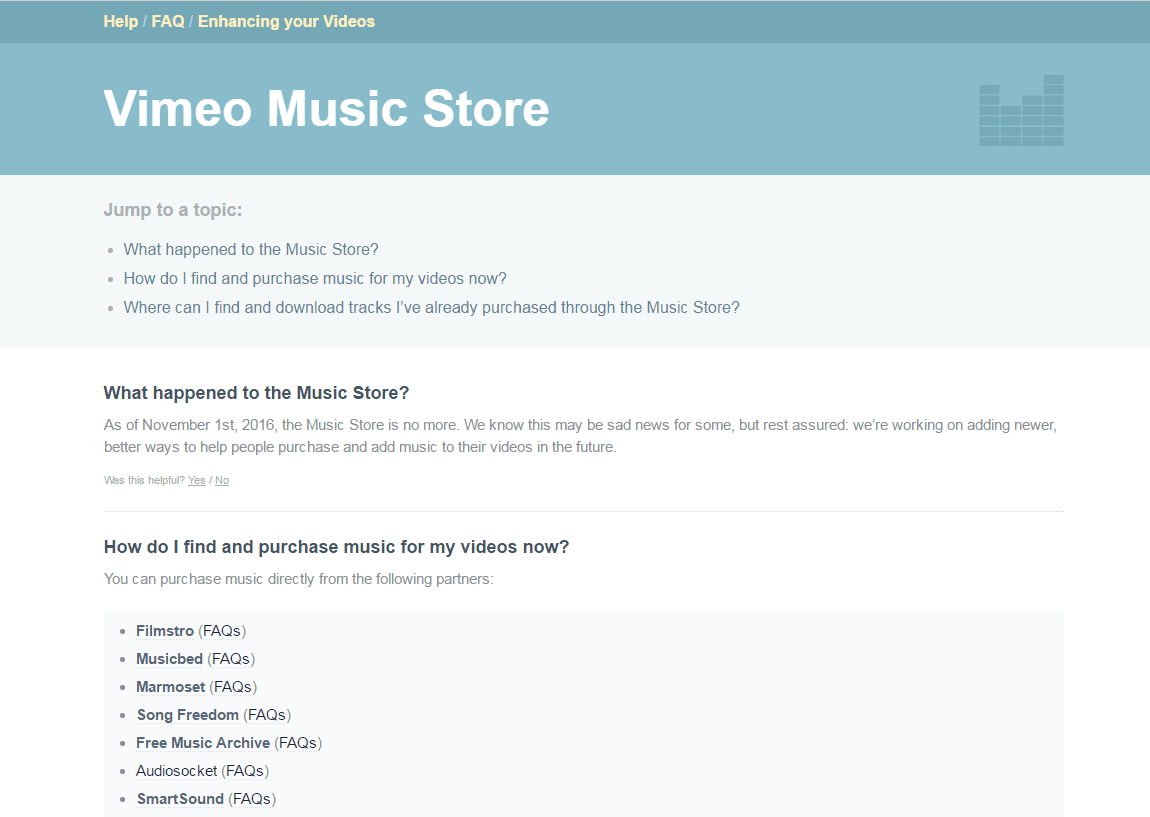
Task: Click paragraph starting 'As of November 1st, 2016'
Action: pos(580,436)
